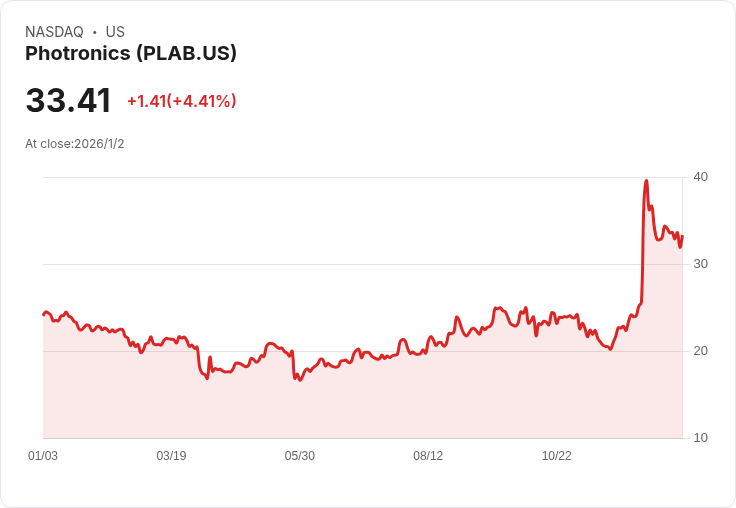
Task: Click the 20 value on y-axis
Action: pyautogui.click(x=700, y=351)
